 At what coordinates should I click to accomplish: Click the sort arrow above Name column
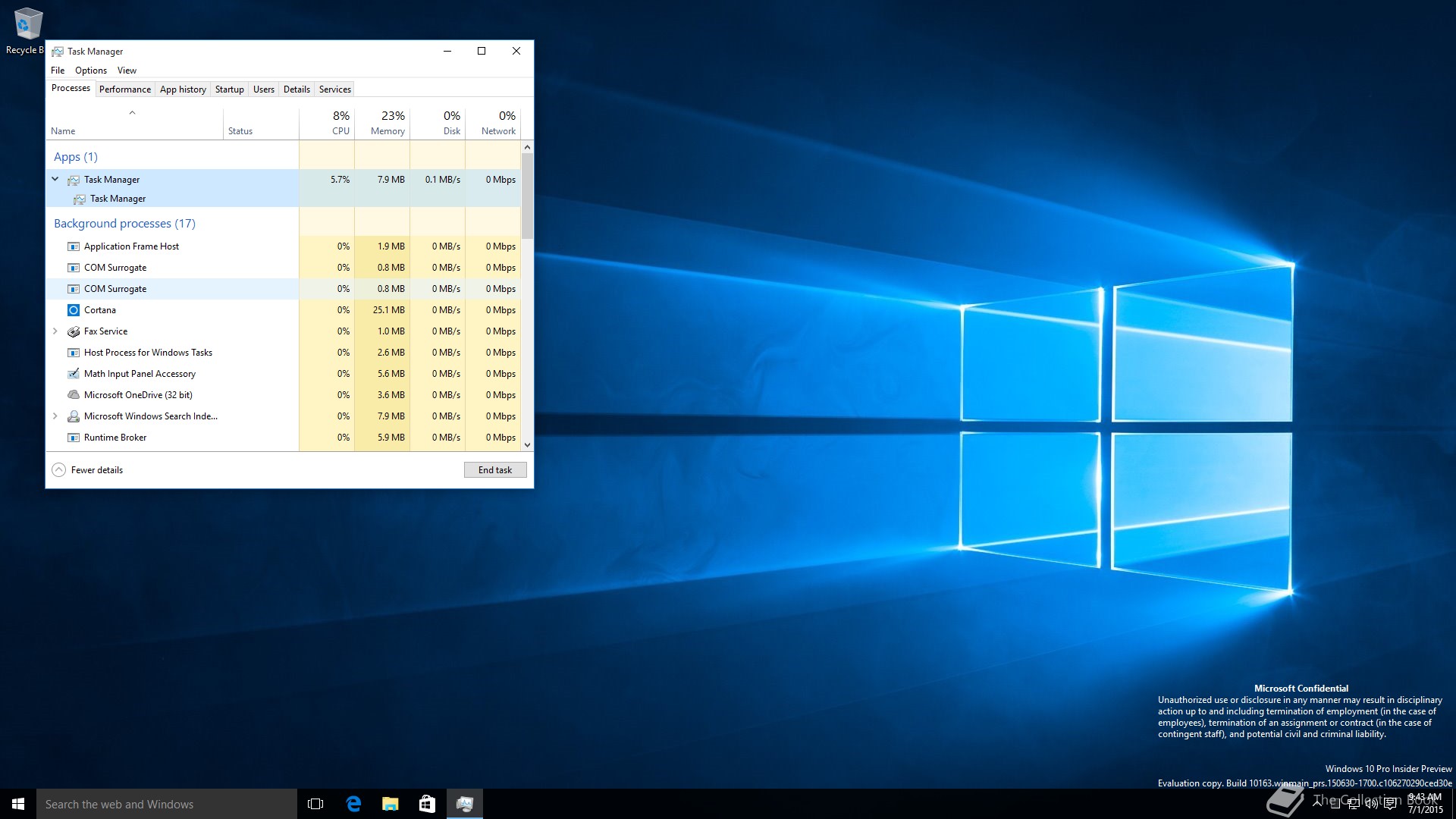(x=132, y=113)
